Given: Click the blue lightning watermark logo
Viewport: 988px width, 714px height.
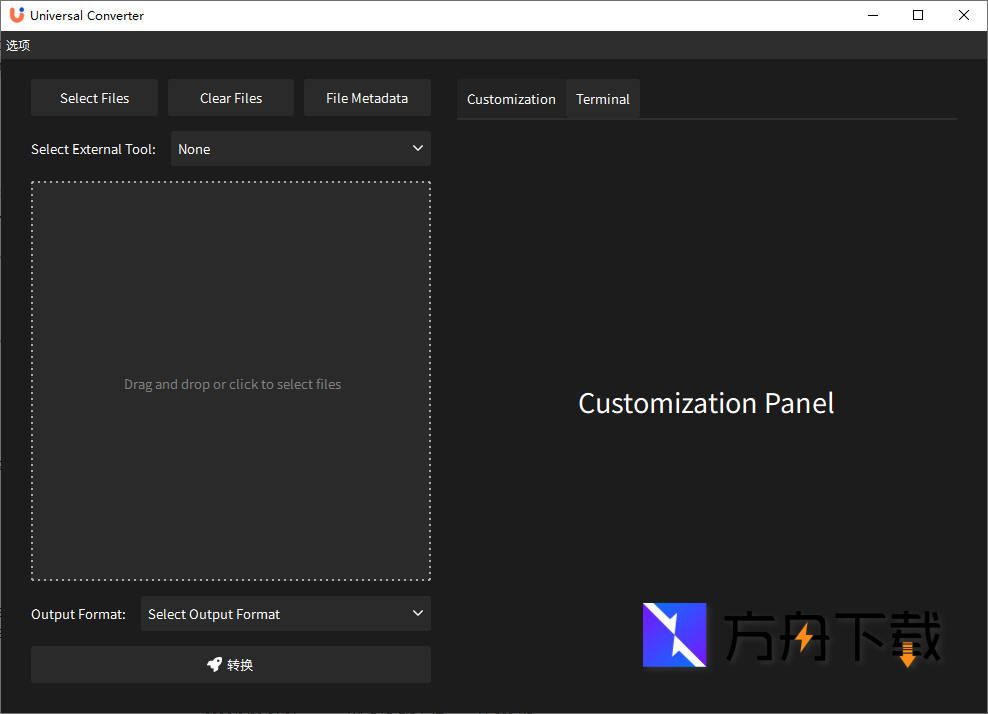Looking at the screenshot, I should pyautogui.click(x=674, y=635).
